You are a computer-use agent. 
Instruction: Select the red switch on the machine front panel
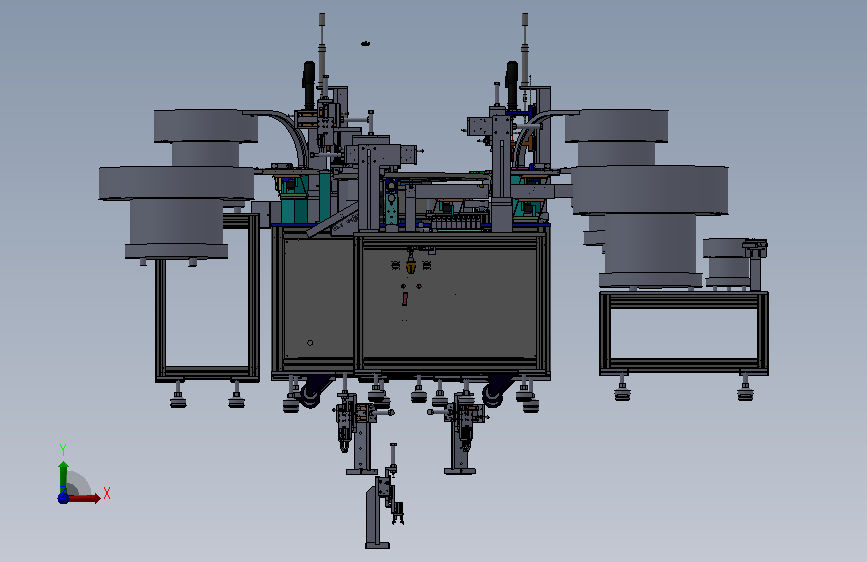[x=405, y=299]
